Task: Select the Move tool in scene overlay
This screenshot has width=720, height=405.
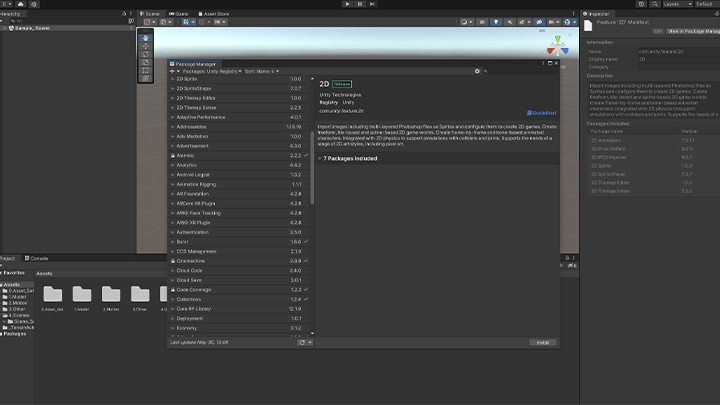Action: (146, 46)
